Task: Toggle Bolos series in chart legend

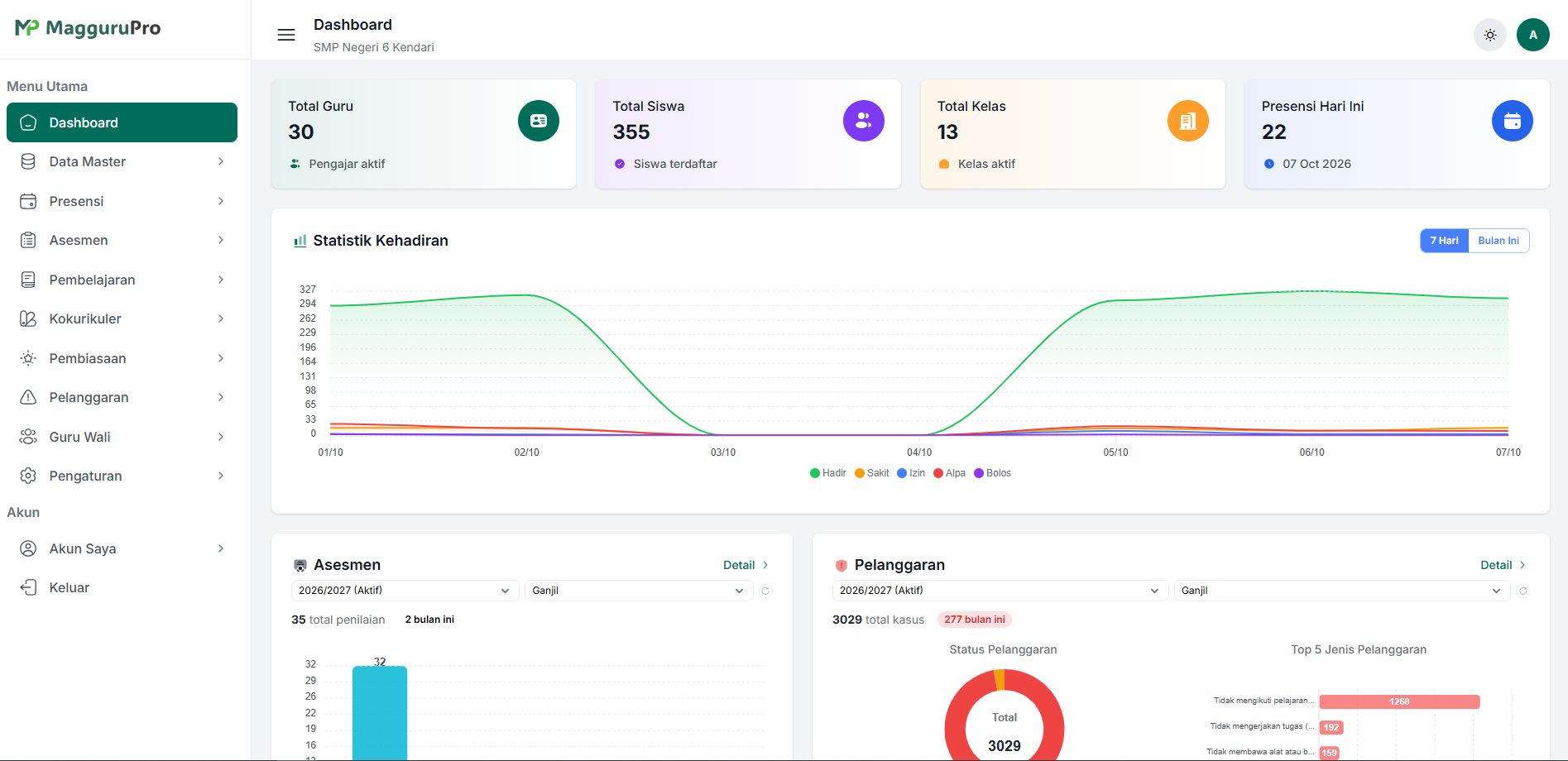Action: coord(992,473)
